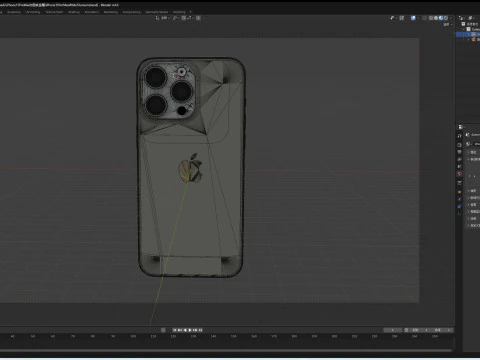Image resolution: width=480 pixels, height=360 pixels.
Task: Switch to Solid viewport shading
Action: (436, 18)
